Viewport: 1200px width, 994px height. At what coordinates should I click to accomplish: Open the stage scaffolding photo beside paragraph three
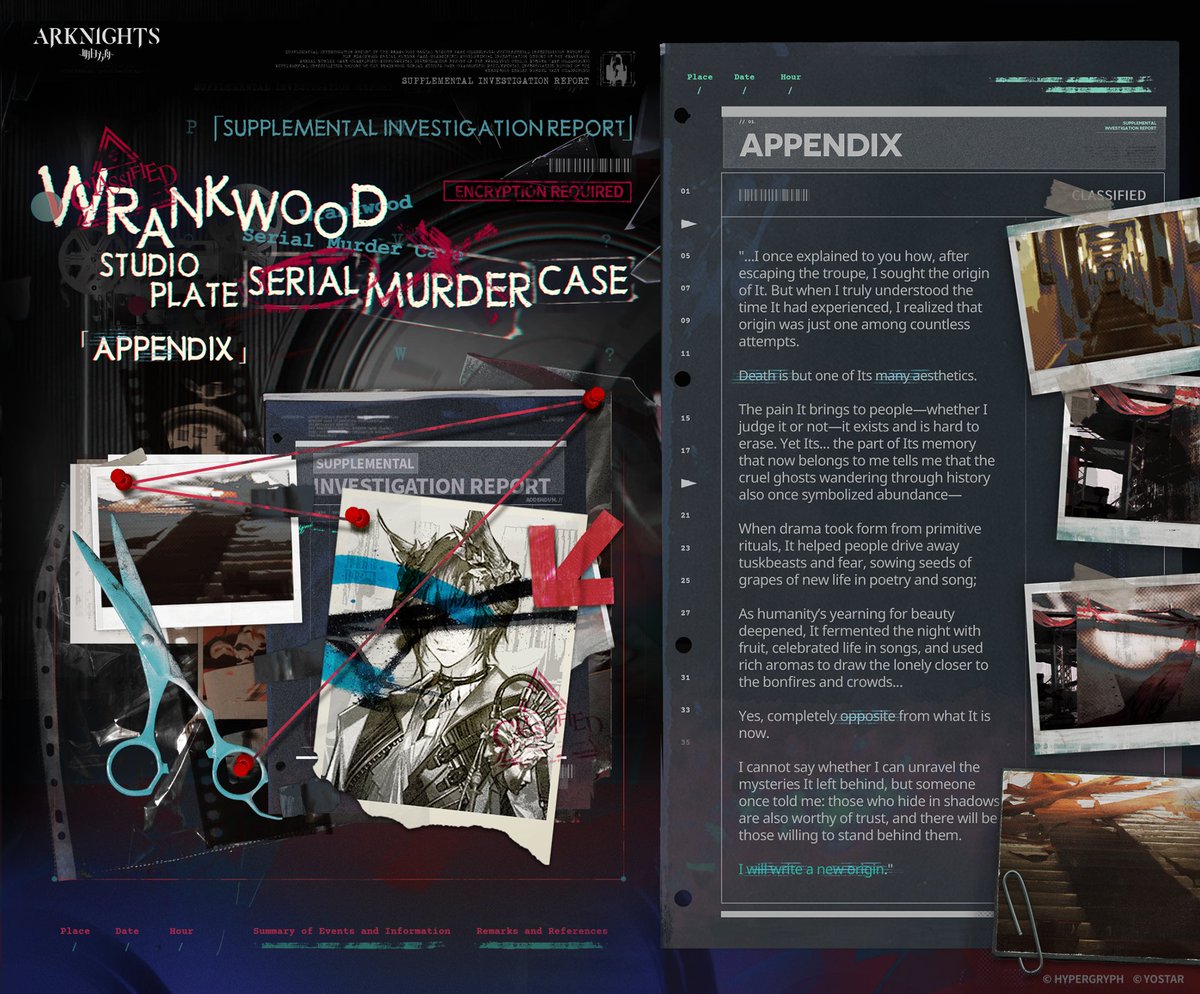tap(1130, 462)
